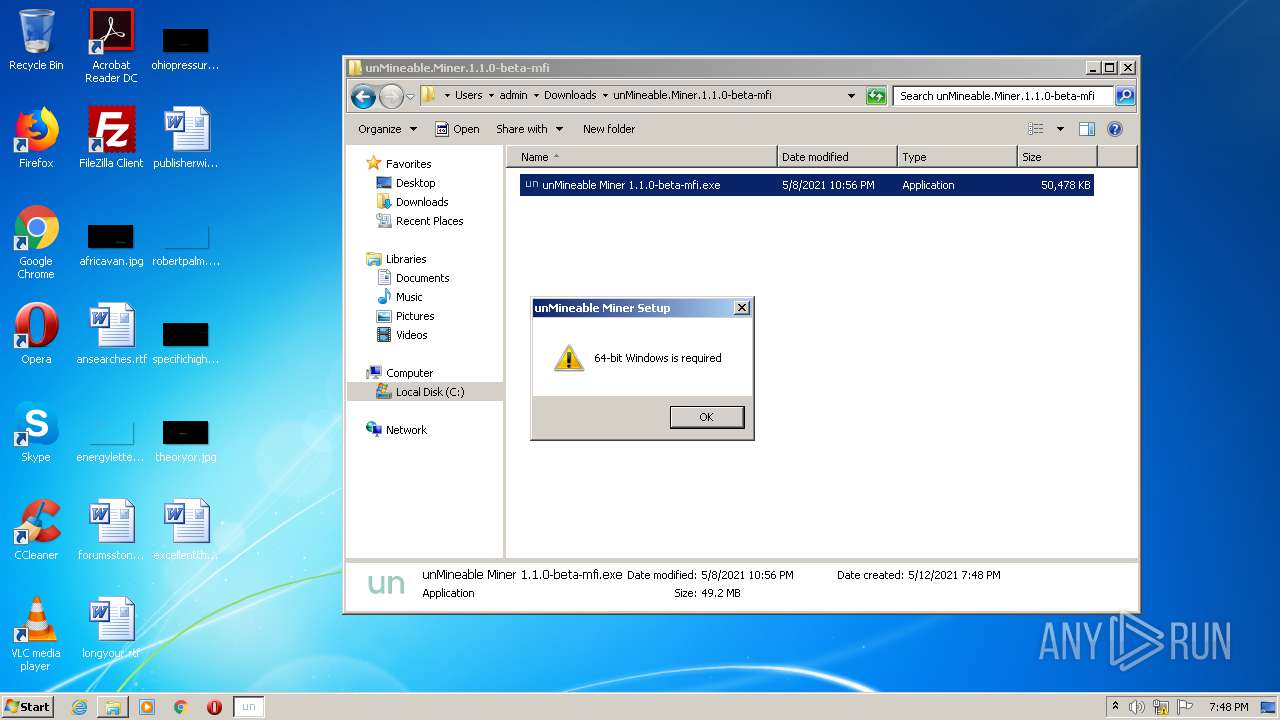Open VLC media player shortcut

[x=36, y=634]
